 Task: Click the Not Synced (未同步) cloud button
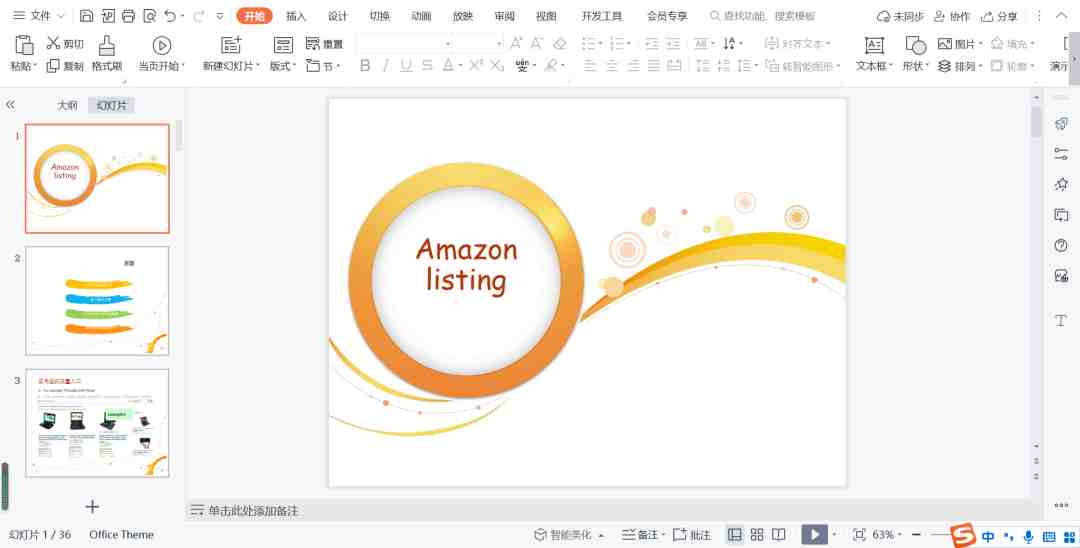900,16
